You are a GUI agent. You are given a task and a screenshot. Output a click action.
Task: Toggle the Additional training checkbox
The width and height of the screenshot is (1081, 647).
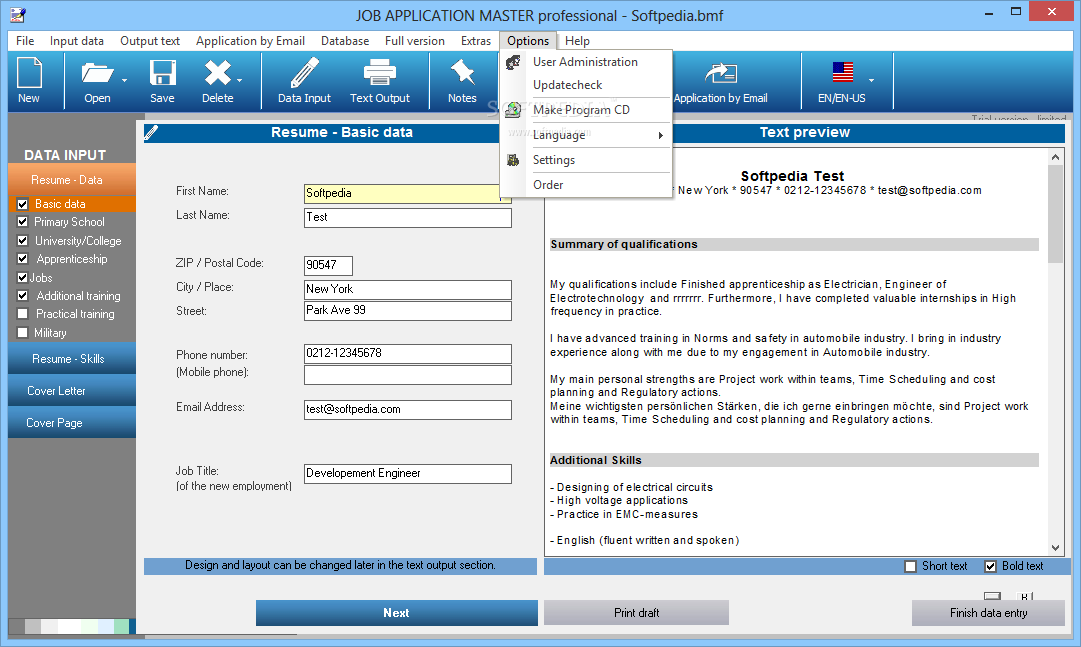click(x=23, y=296)
